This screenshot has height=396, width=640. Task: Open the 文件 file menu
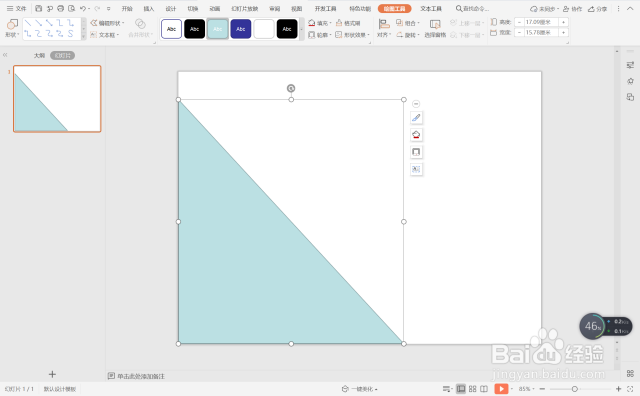16,9
